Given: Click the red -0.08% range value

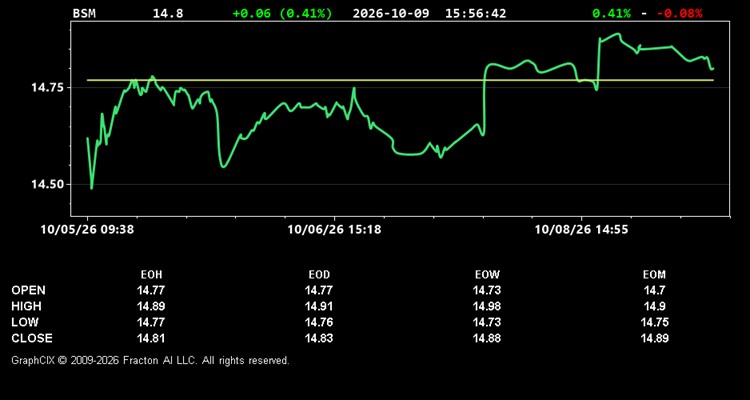Looking at the screenshot, I should point(680,13).
